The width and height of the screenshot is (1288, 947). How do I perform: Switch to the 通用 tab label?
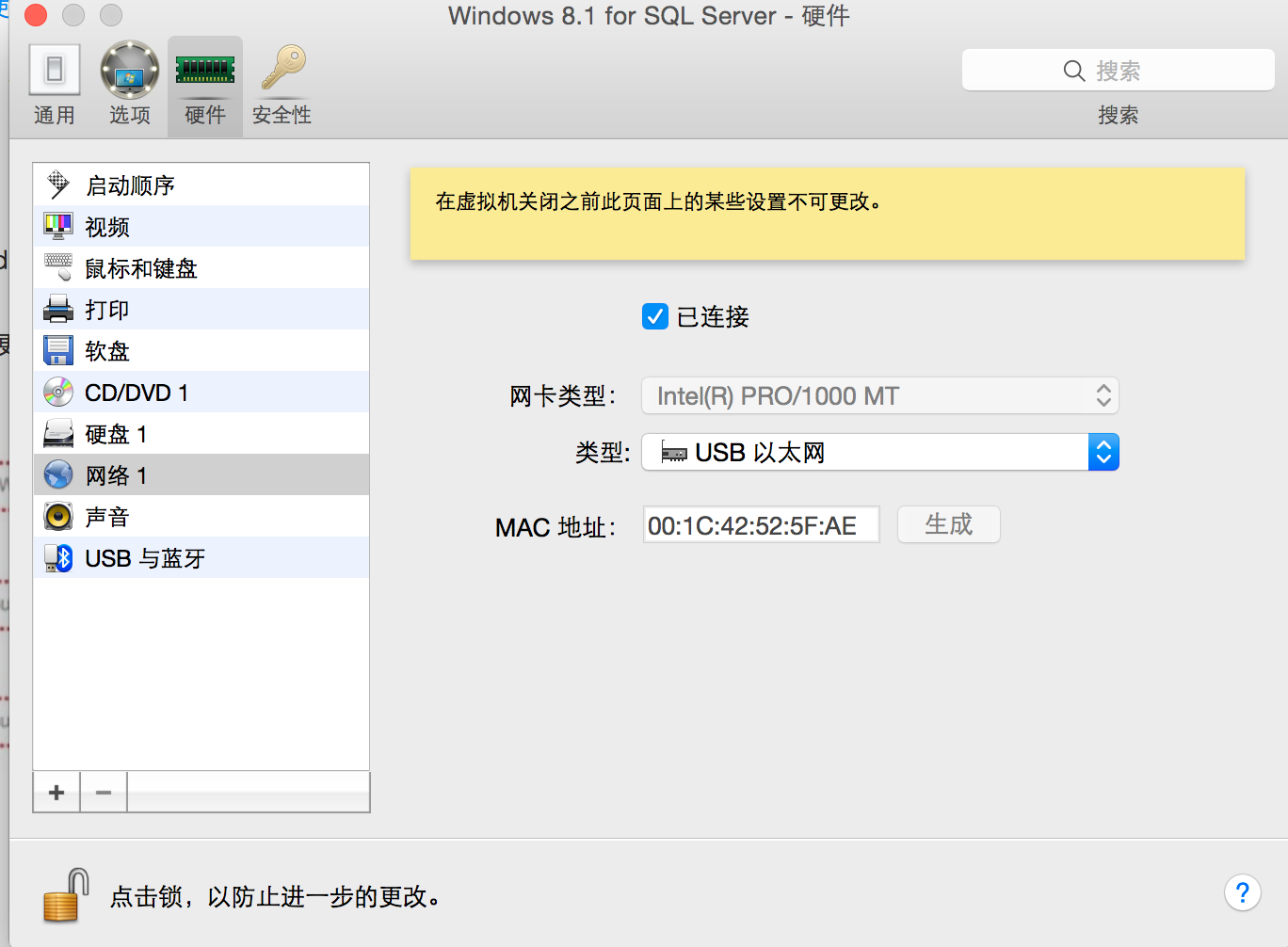pos(55,115)
